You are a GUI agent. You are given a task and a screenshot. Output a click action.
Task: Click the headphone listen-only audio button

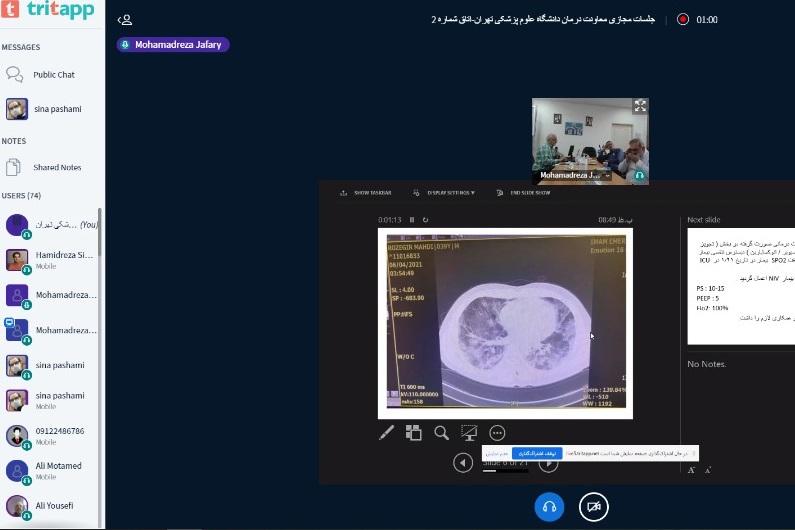point(548,507)
